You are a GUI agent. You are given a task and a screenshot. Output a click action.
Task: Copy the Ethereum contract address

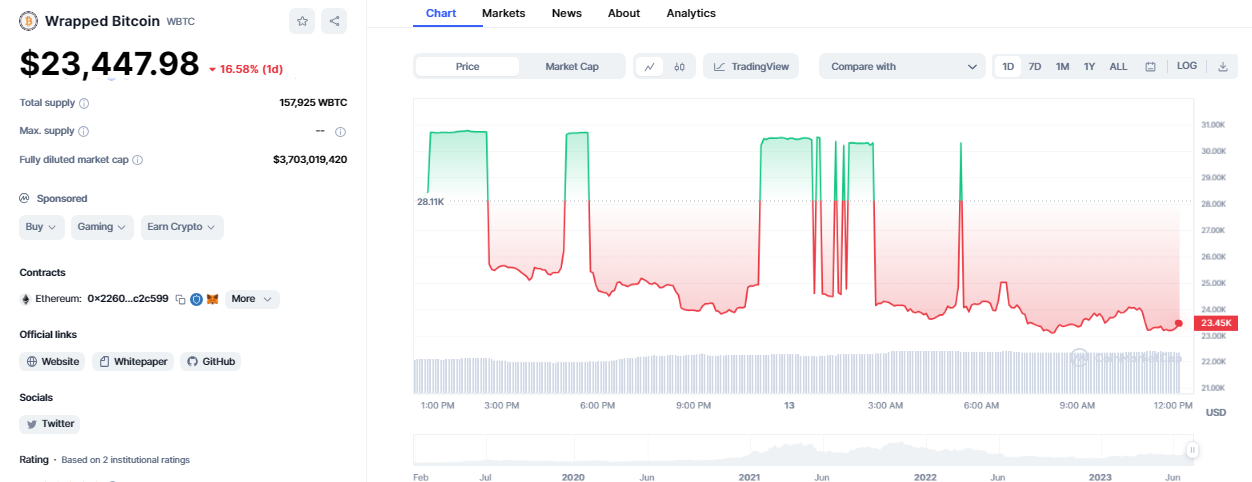coord(180,299)
